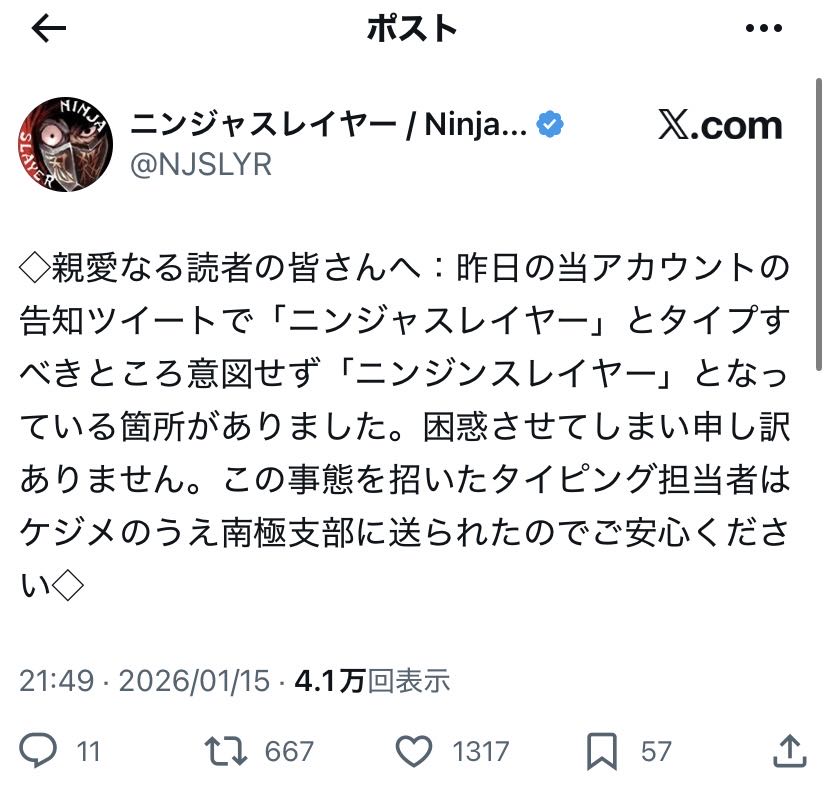The image size is (828, 795).
Task: Tap the reply speech bubble icon
Action: pyautogui.click(x=39, y=750)
